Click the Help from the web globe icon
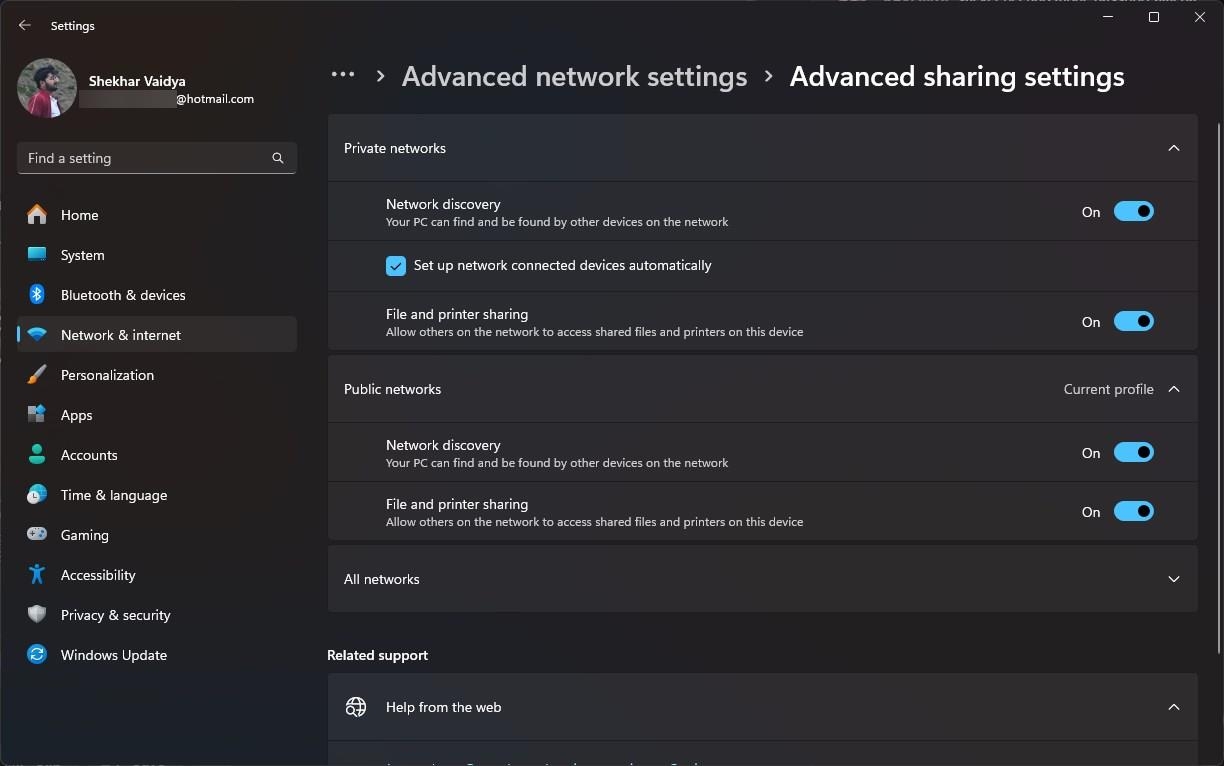 (355, 706)
